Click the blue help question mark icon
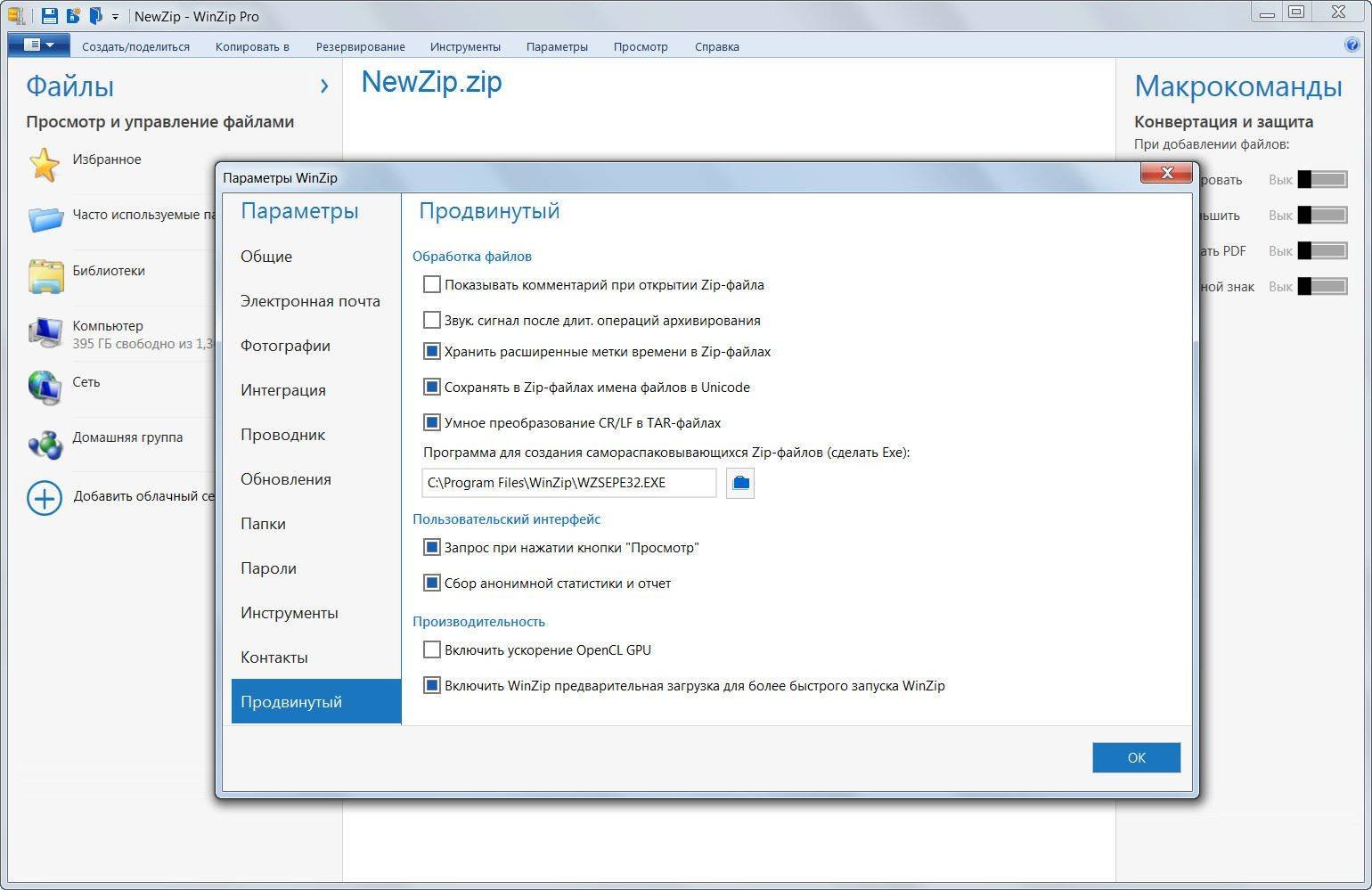The image size is (1372, 890). tap(1352, 45)
